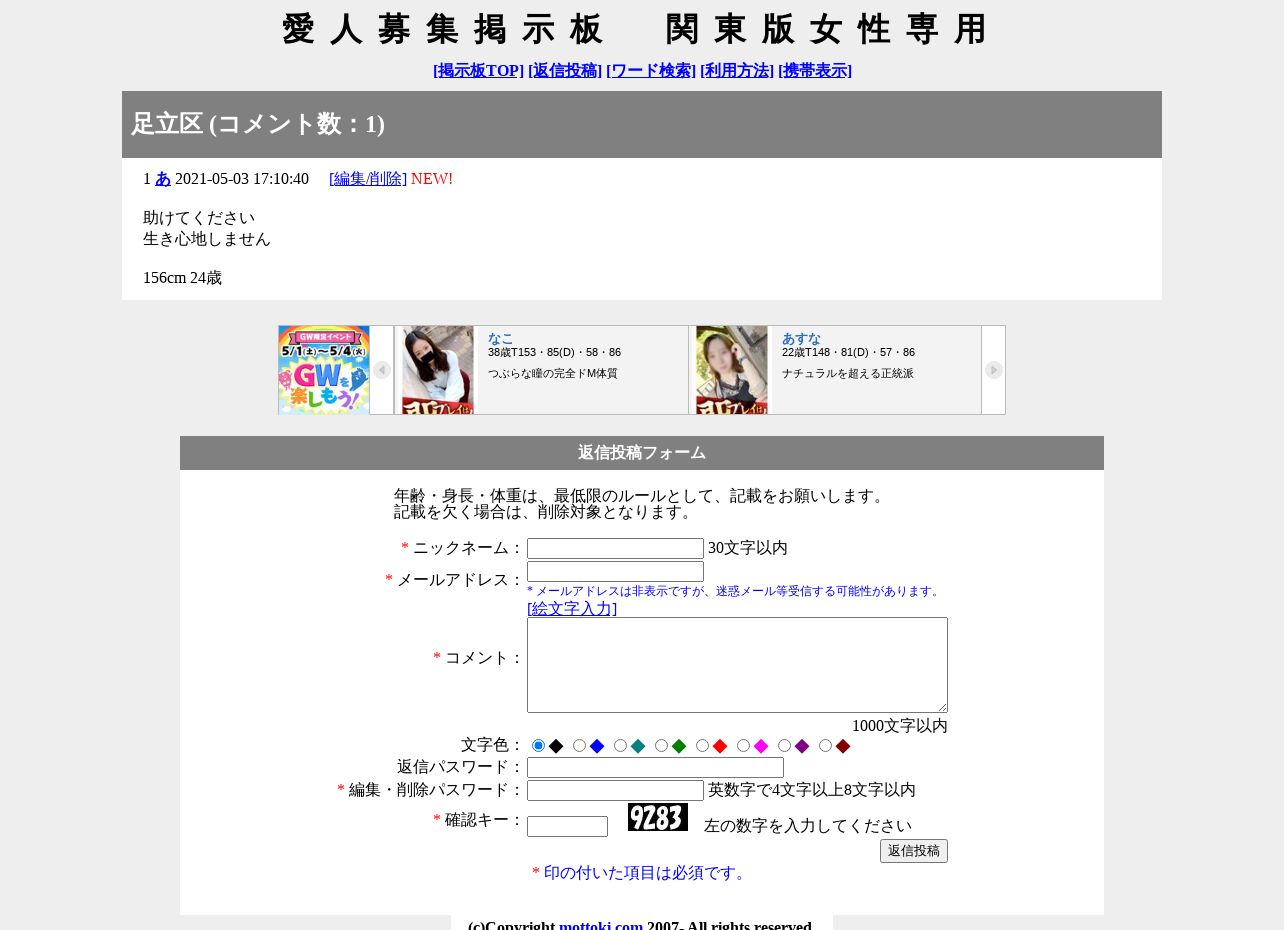Open the 絵文字入力 link
The height and width of the screenshot is (930, 1284).
572,608
